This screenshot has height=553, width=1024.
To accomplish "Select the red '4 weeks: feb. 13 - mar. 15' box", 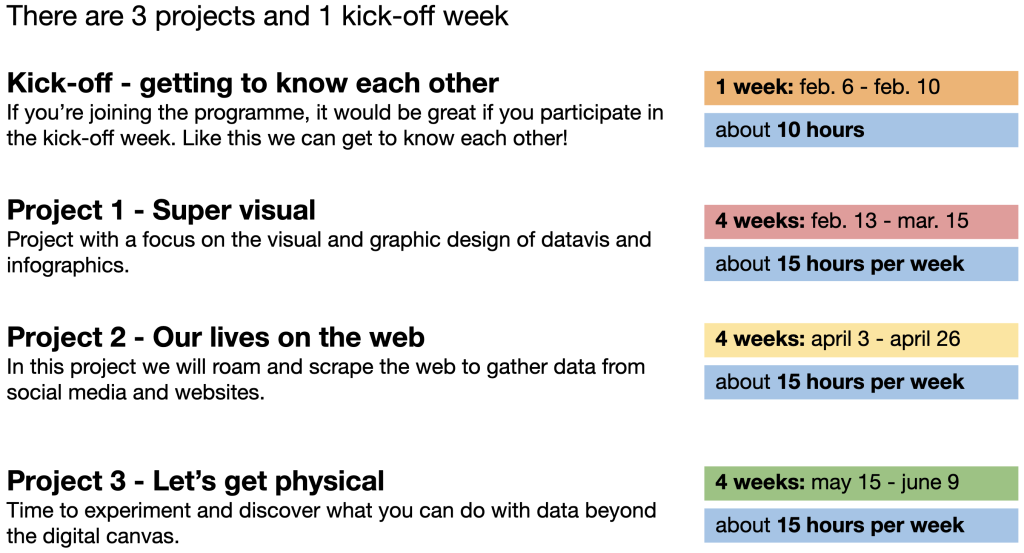I will coord(861,221).
